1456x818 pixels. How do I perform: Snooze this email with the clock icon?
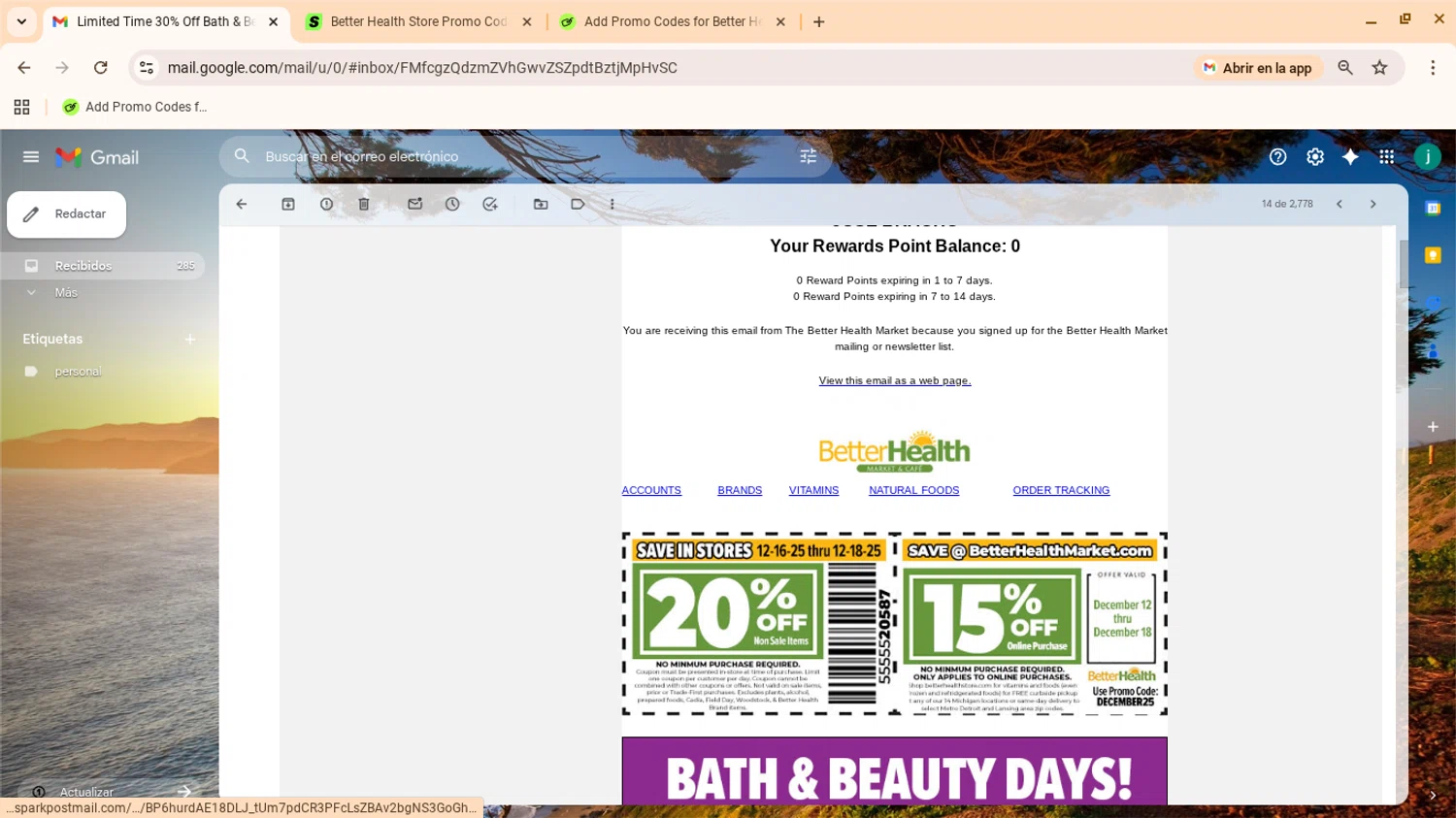[x=452, y=204]
